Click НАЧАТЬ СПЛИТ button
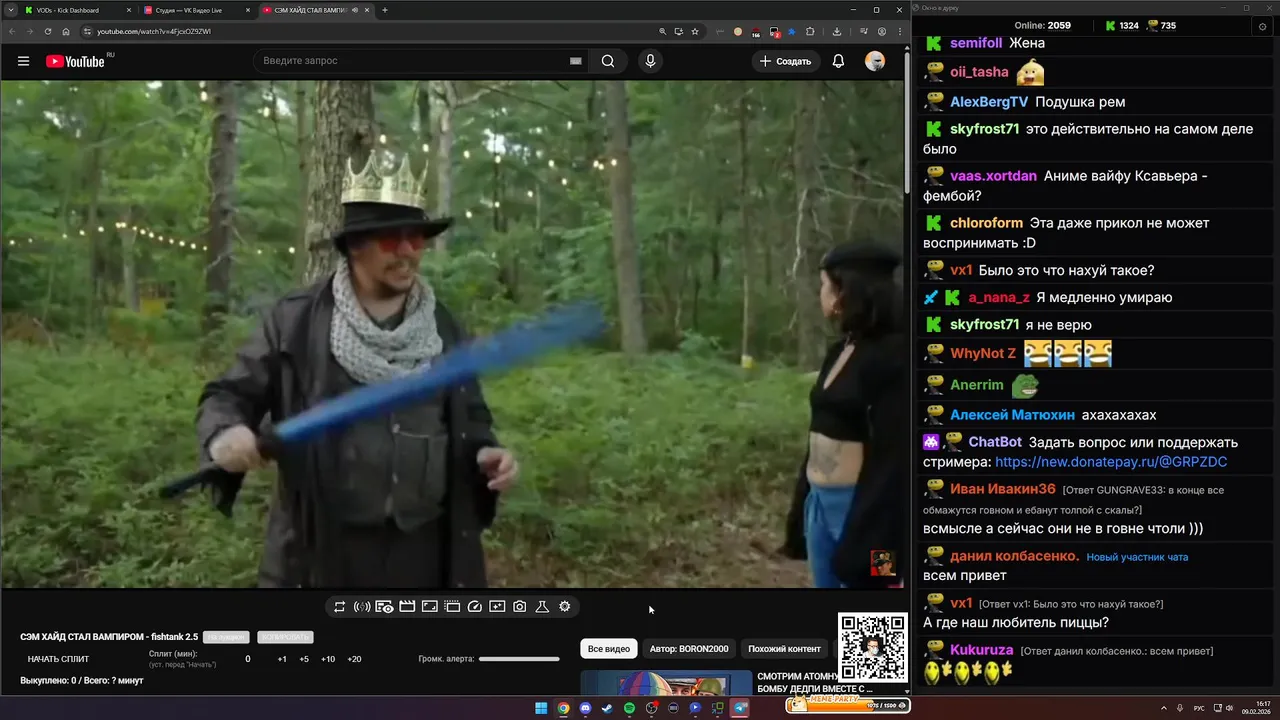This screenshot has width=1280, height=720. pyautogui.click(x=58, y=659)
